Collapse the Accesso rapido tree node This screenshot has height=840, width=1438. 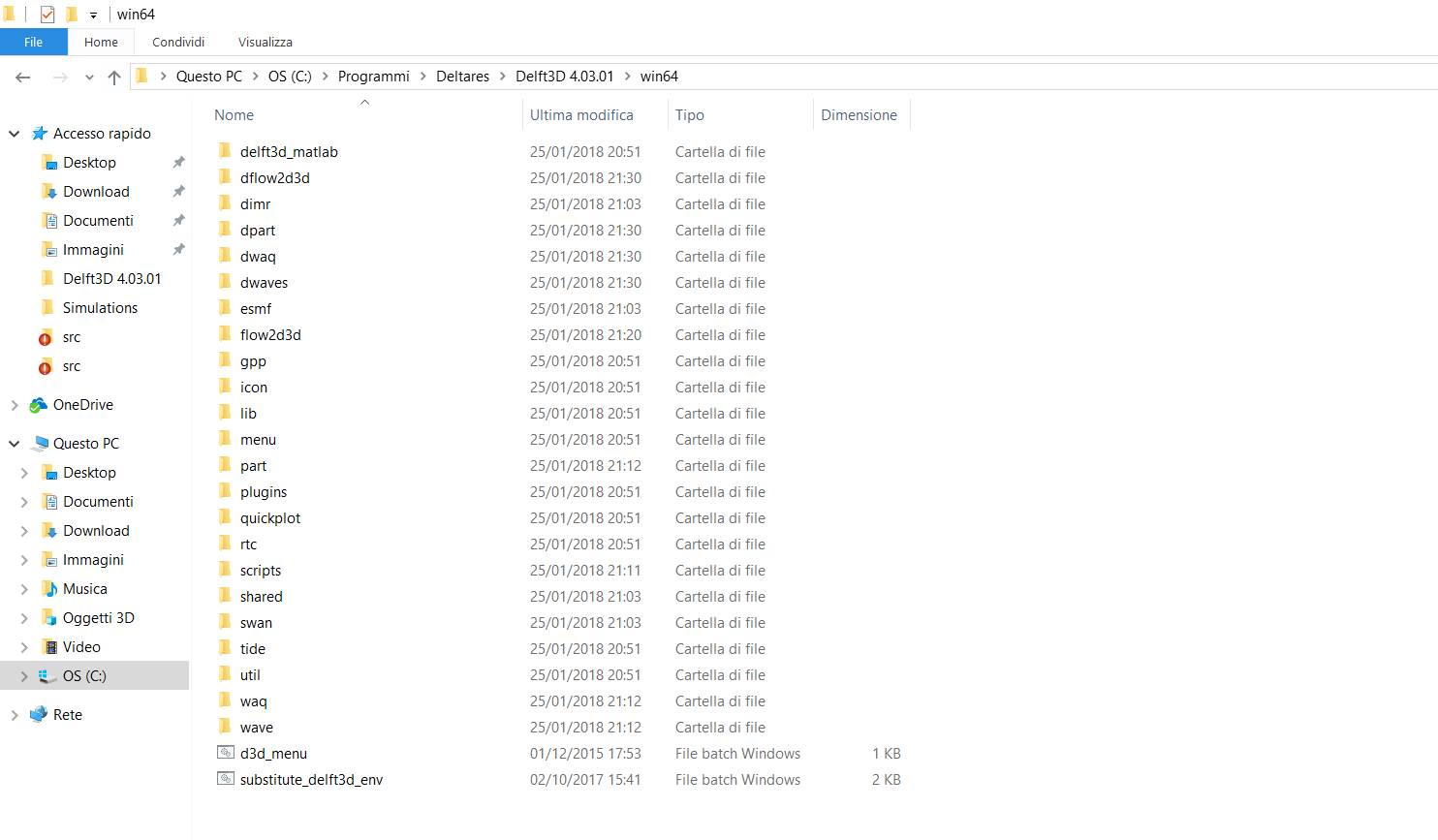(x=15, y=134)
